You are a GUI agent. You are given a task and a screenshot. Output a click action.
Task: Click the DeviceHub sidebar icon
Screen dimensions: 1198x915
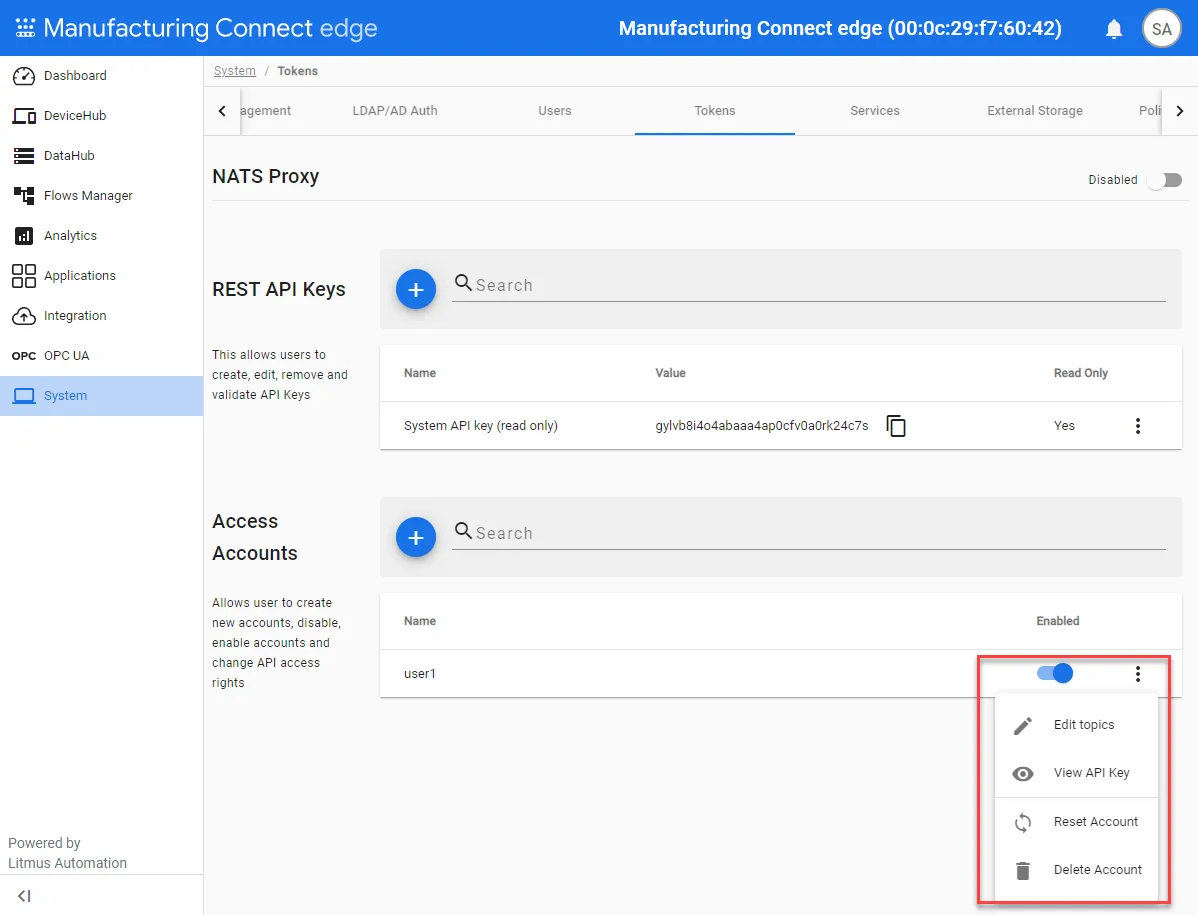(x=24, y=116)
